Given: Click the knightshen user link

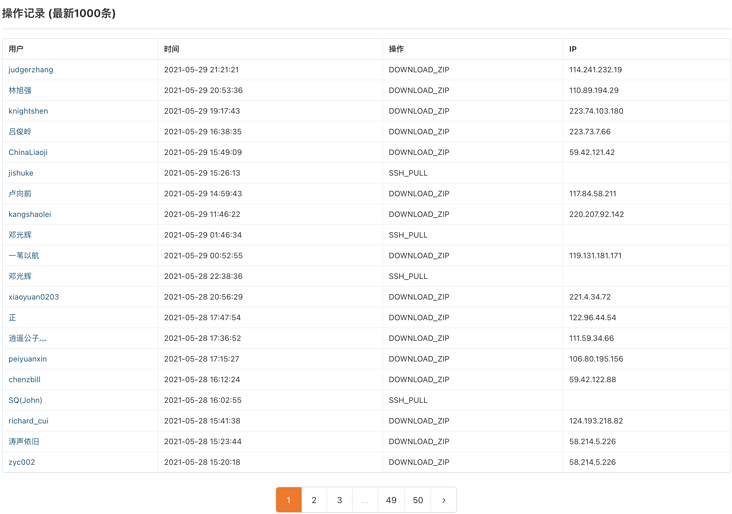Looking at the screenshot, I should coord(28,111).
